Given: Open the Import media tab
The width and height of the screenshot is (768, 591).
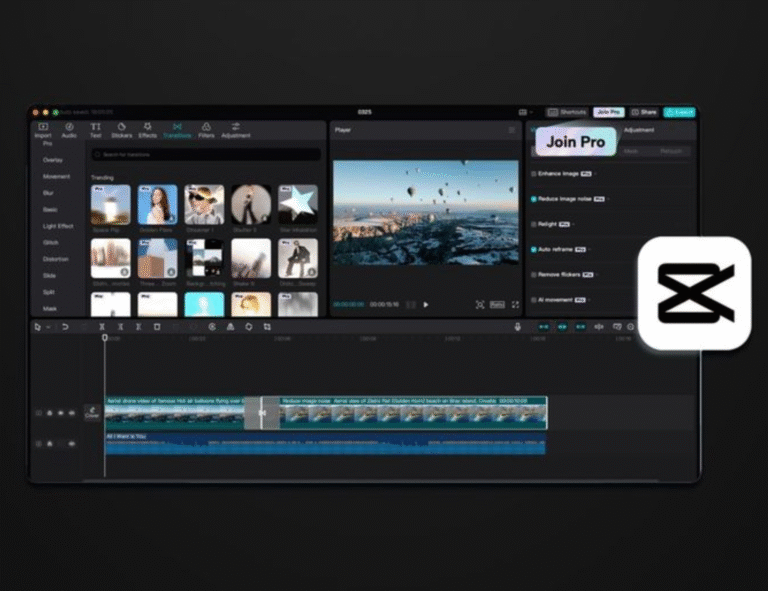Looking at the screenshot, I should point(43,130).
